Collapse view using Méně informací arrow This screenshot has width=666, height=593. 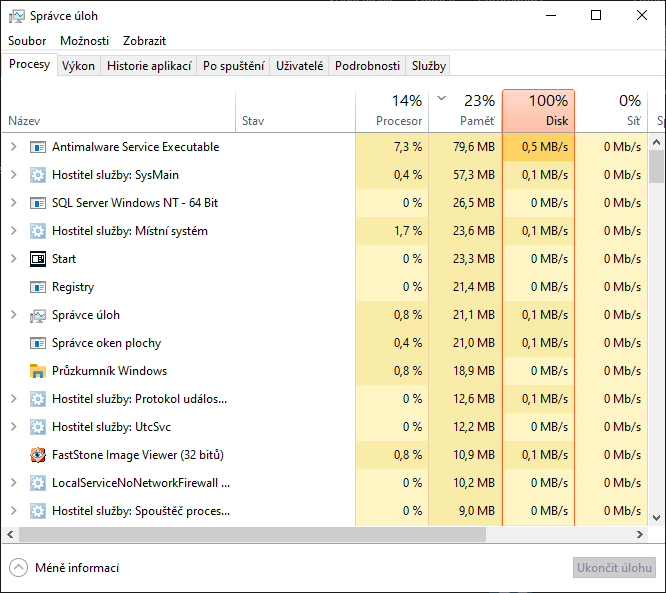click(18, 568)
